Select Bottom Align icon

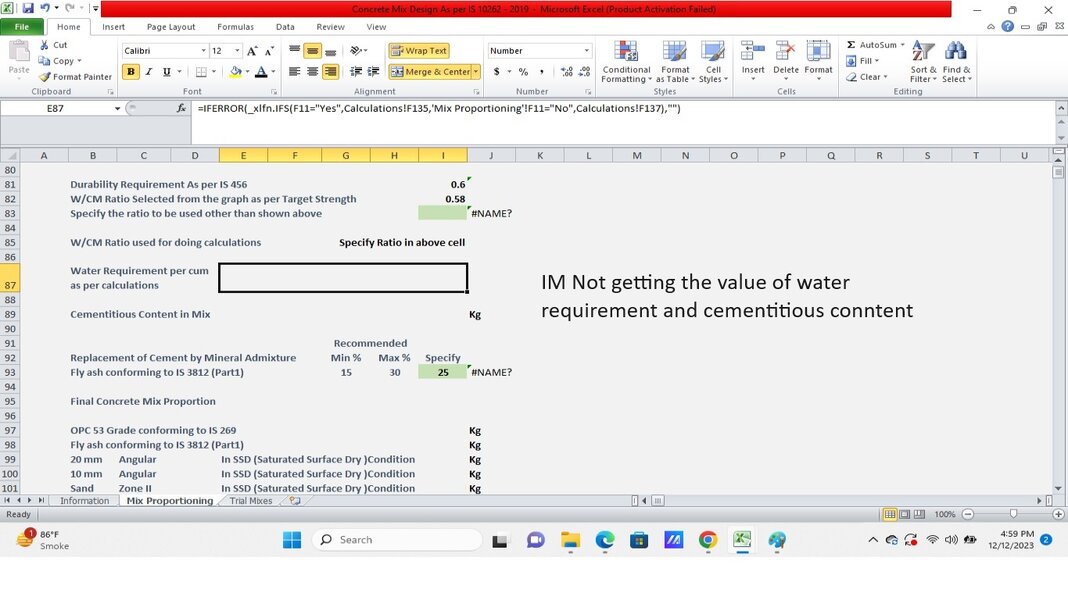(330, 51)
